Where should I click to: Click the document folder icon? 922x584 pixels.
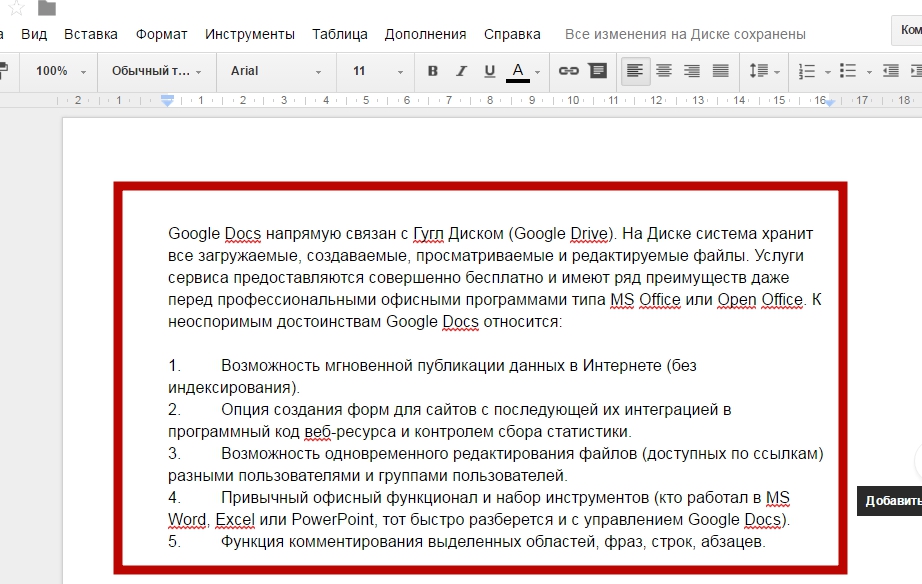tap(47, 8)
